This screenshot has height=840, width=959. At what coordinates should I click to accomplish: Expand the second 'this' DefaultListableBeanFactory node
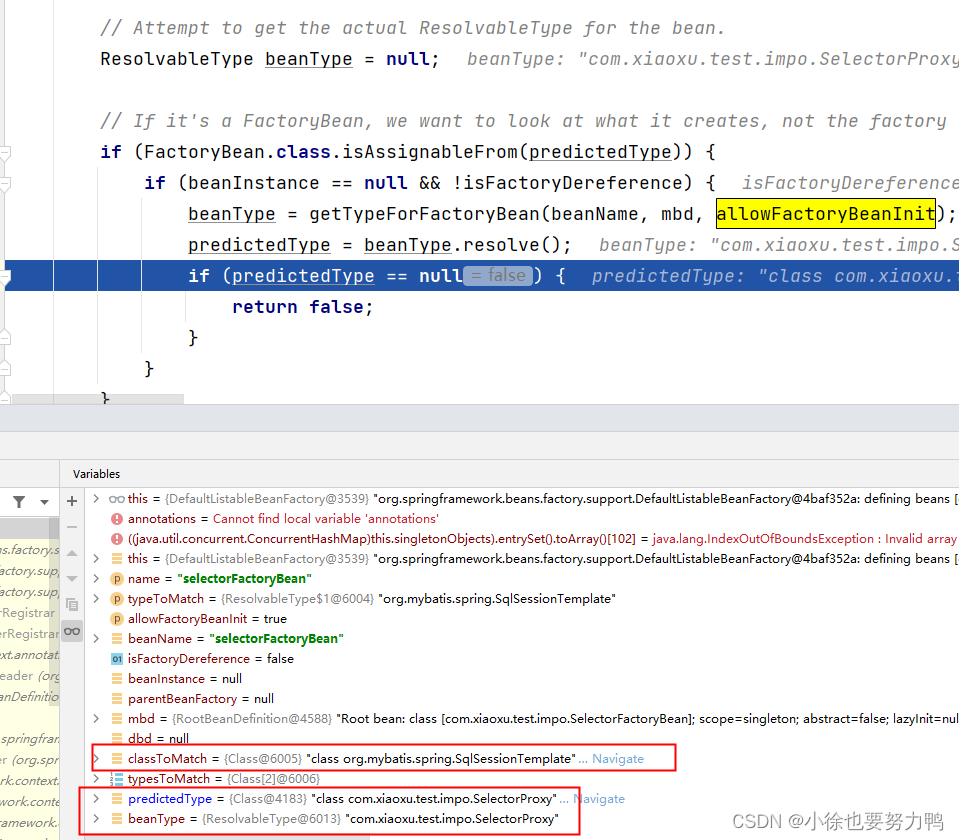coord(96,559)
